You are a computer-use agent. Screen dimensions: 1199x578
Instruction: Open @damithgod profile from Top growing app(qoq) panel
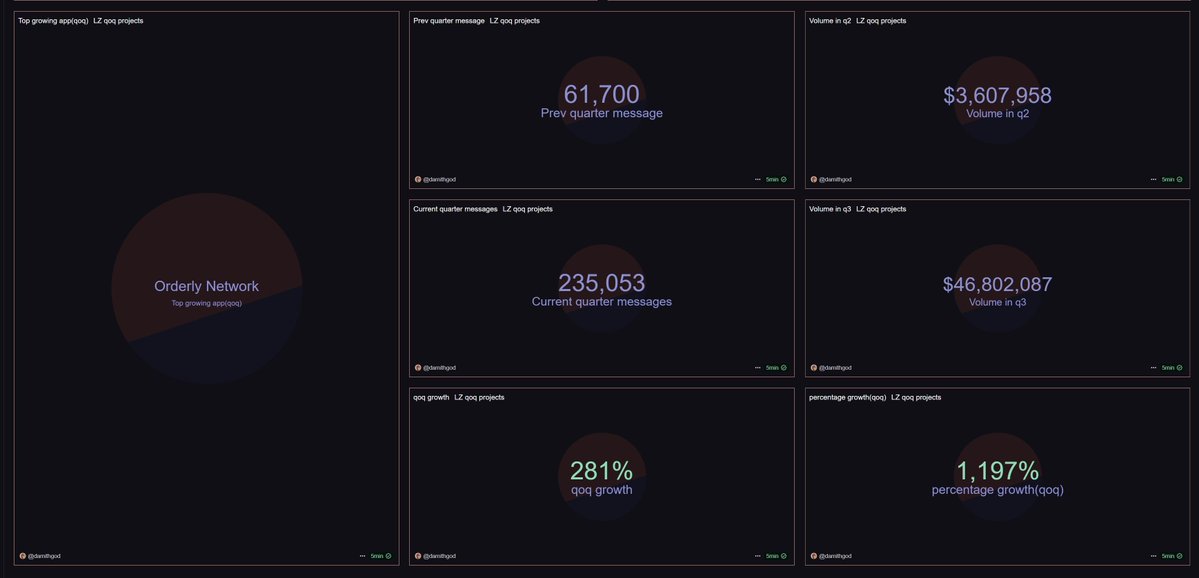click(44, 556)
